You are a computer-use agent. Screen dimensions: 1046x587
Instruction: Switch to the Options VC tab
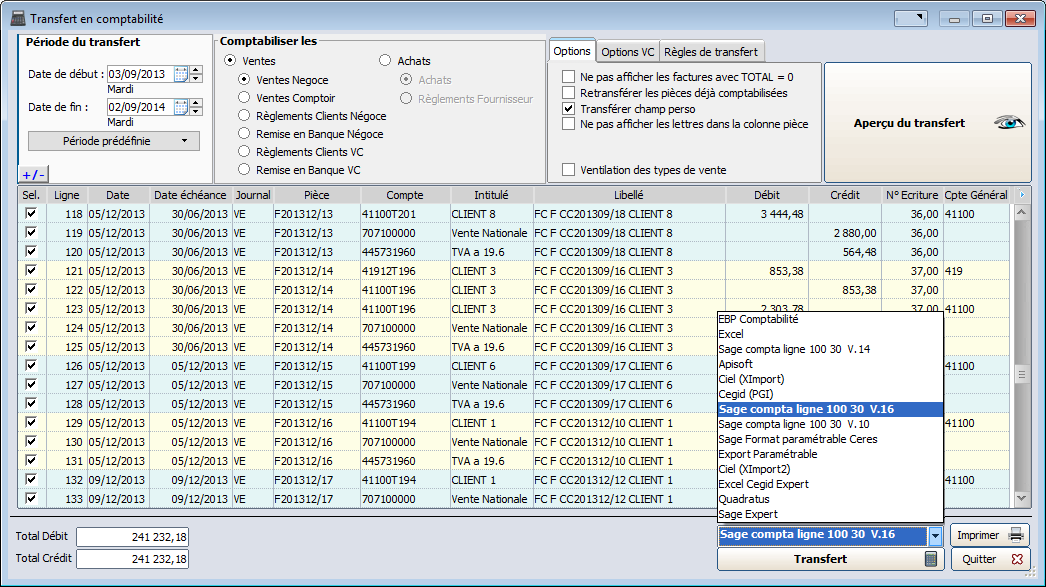(628, 52)
